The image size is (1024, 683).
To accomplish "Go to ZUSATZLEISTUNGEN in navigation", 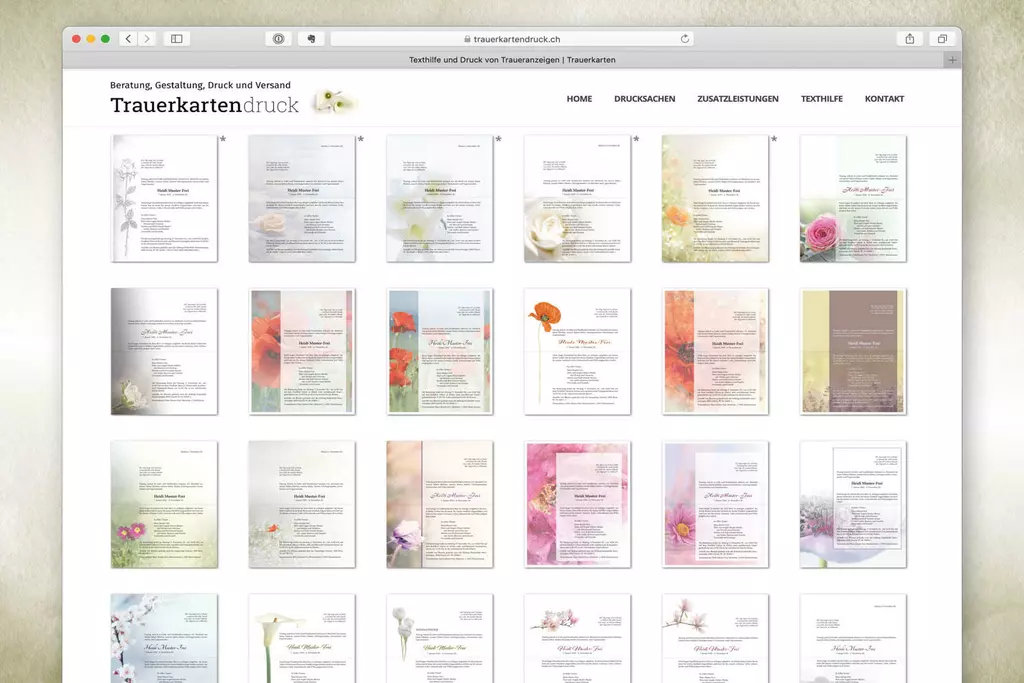I will coord(738,99).
